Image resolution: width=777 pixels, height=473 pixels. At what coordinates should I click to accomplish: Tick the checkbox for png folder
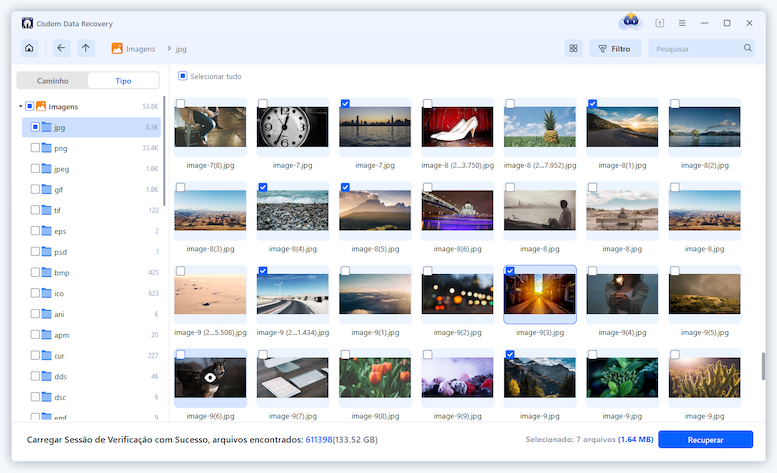(35, 148)
